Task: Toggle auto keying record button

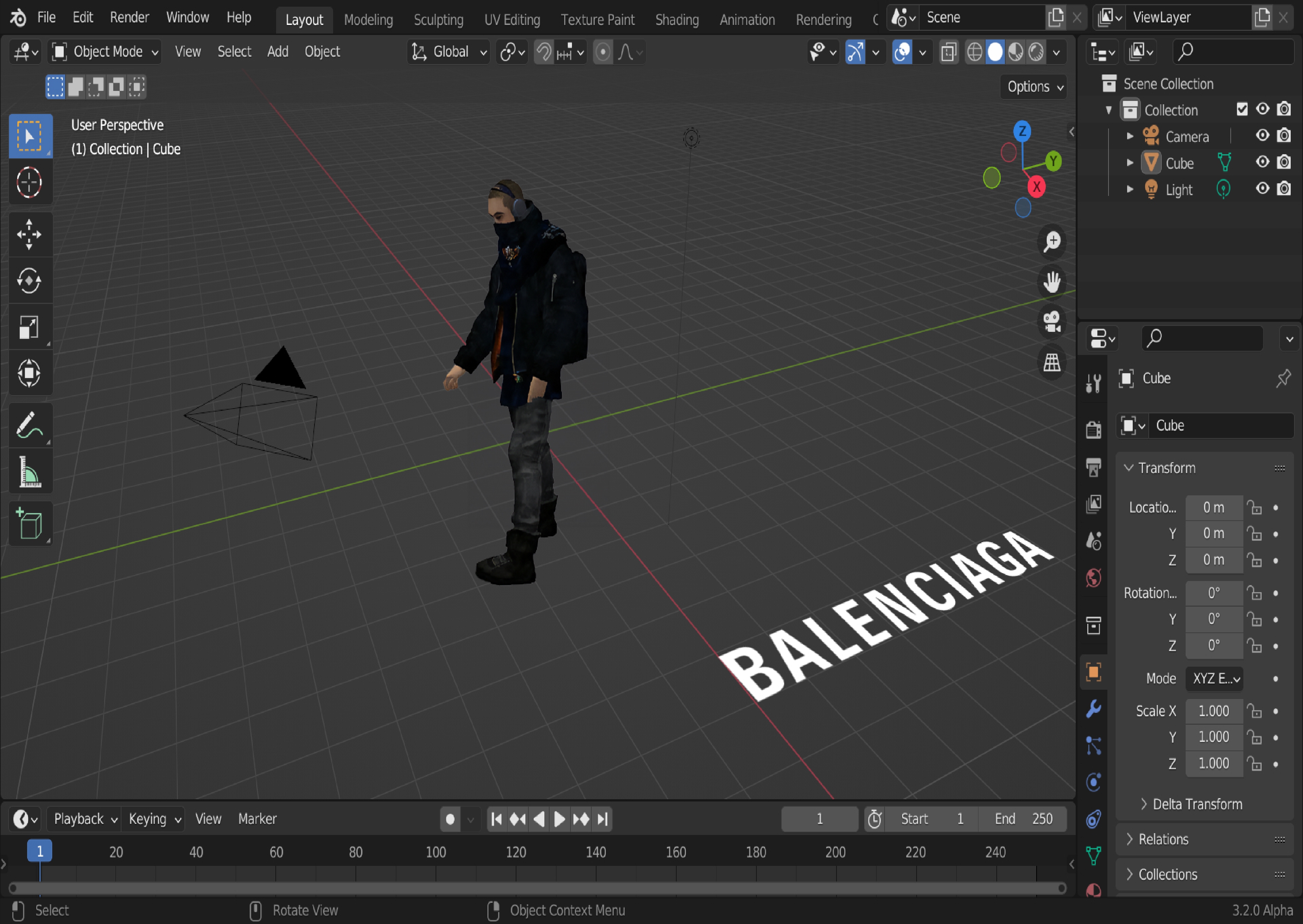Action: [x=450, y=819]
